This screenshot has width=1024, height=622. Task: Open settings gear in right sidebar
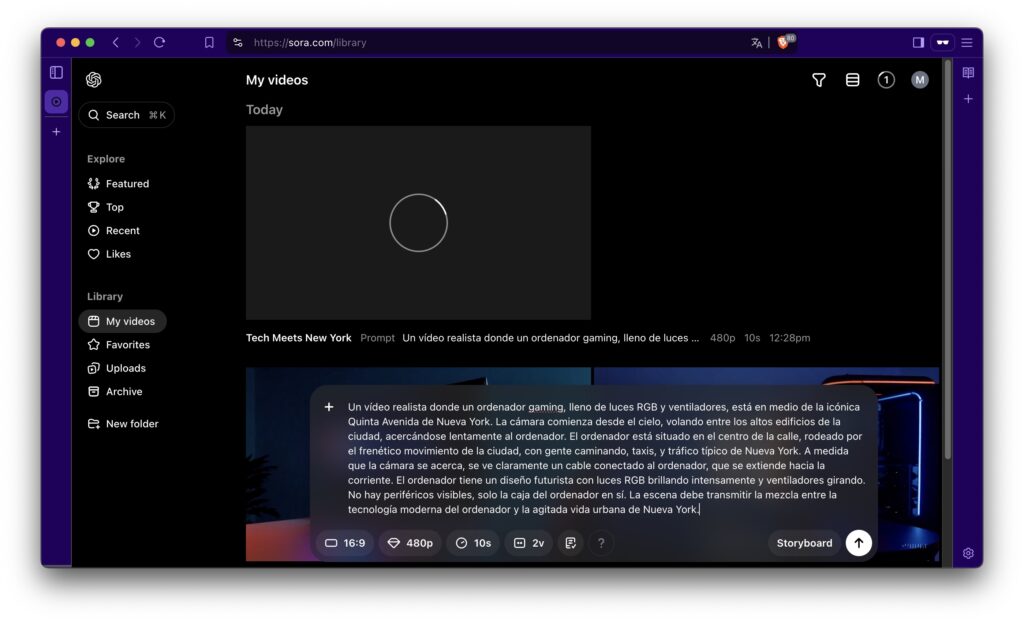[968, 553]
